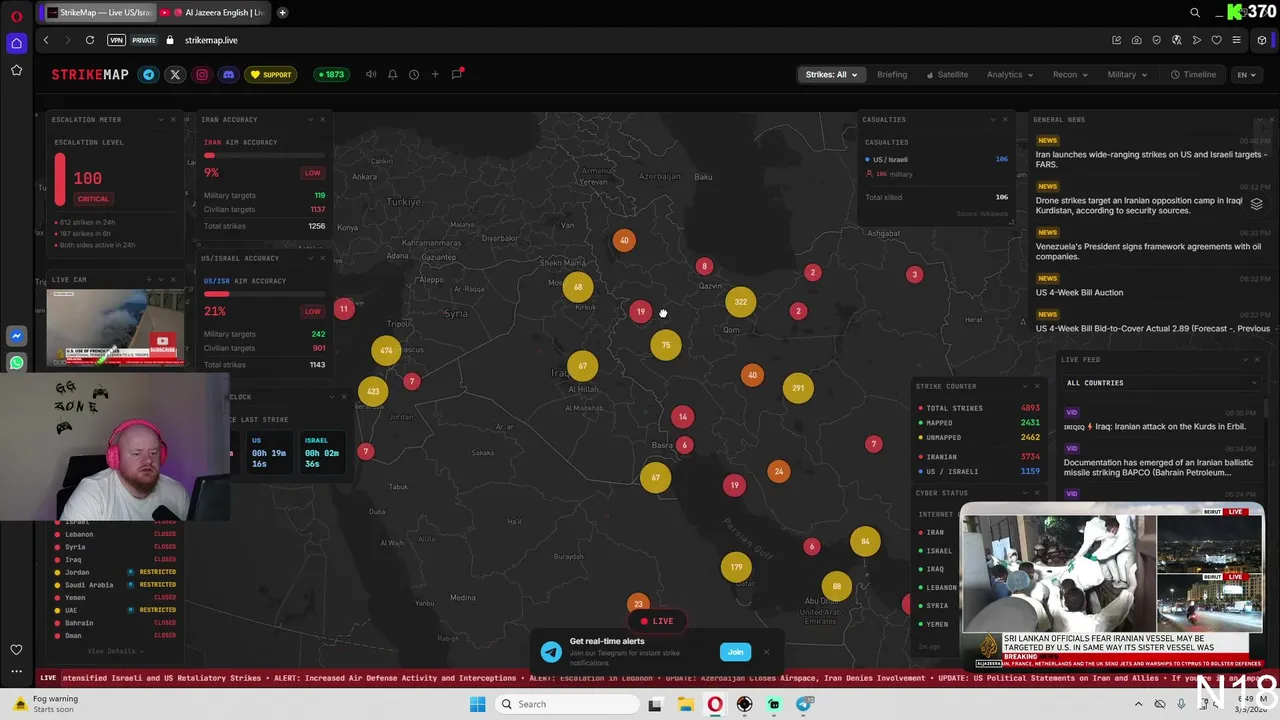Click the live feed scrollbar
1280x720 pixels.
(1267, 410)
